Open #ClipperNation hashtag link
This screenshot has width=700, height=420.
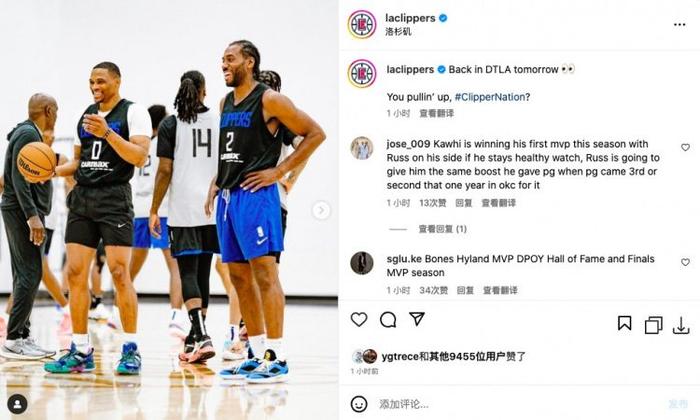point(490,97)
